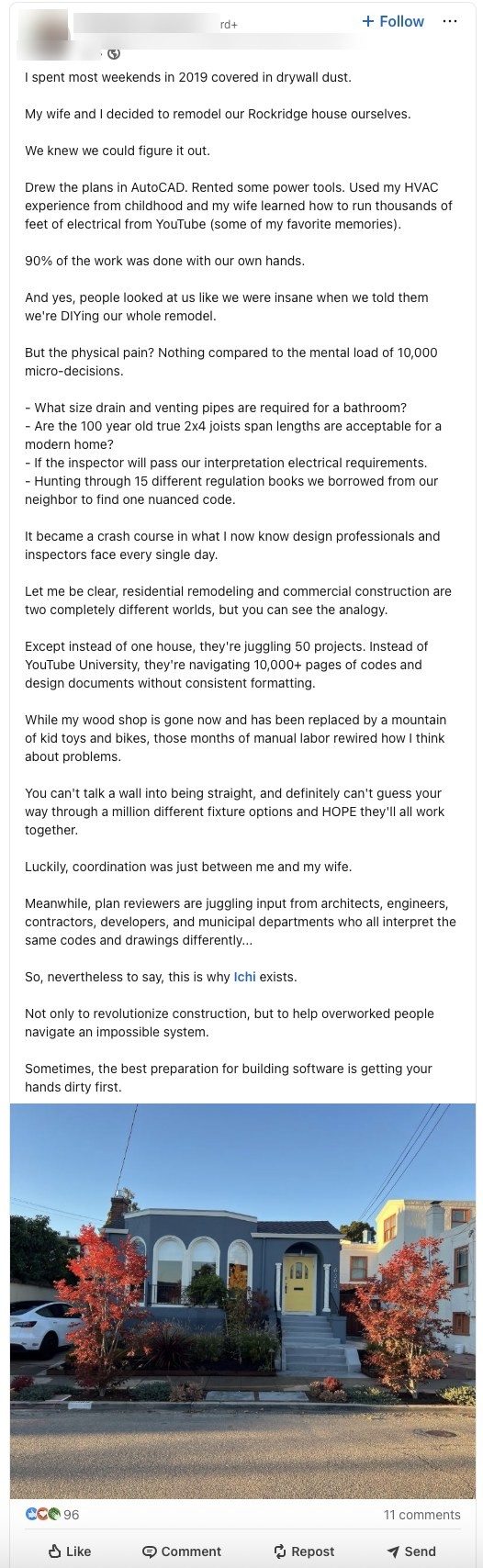Open the 11 comments link
The image size is (483, 1568).
pos(422,1515)
